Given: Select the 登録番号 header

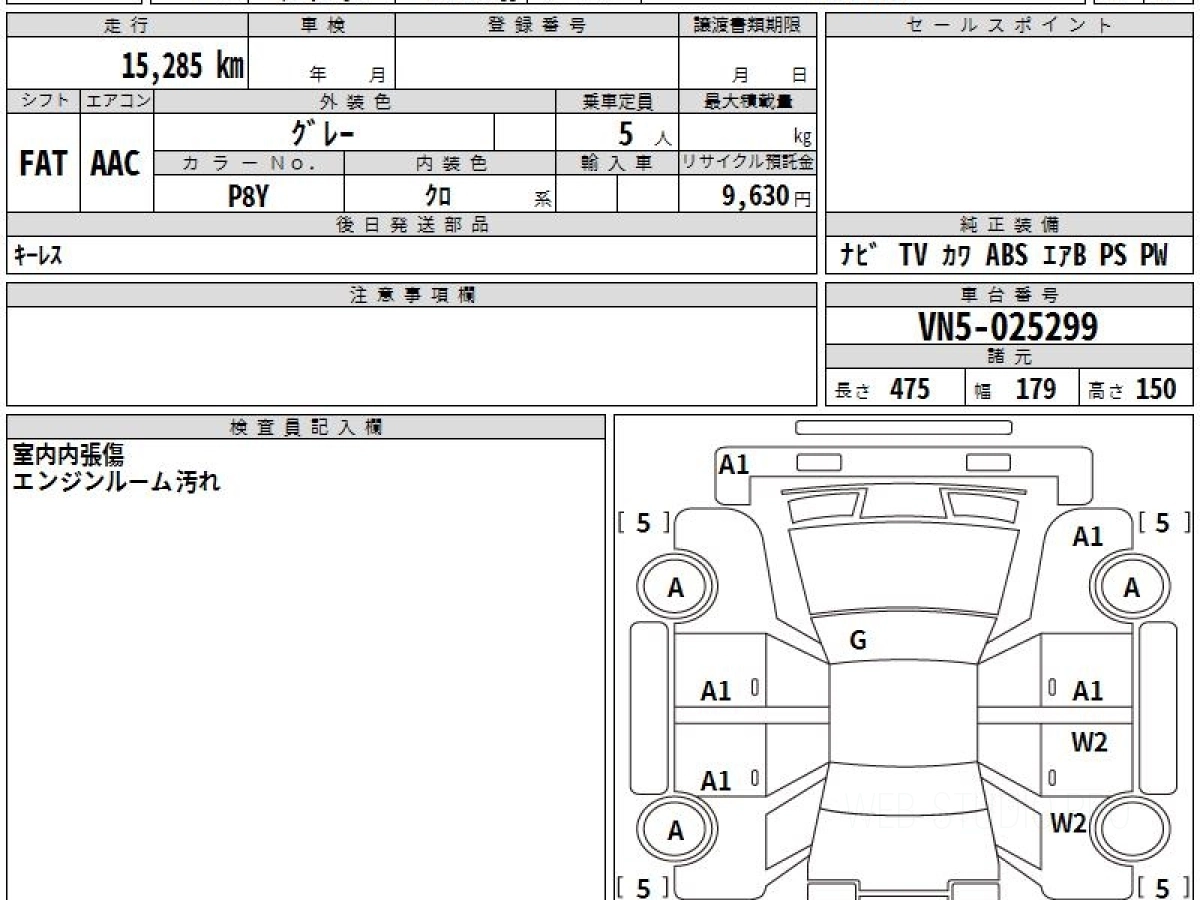Looking at the screenshot, I should click(537, 26).
